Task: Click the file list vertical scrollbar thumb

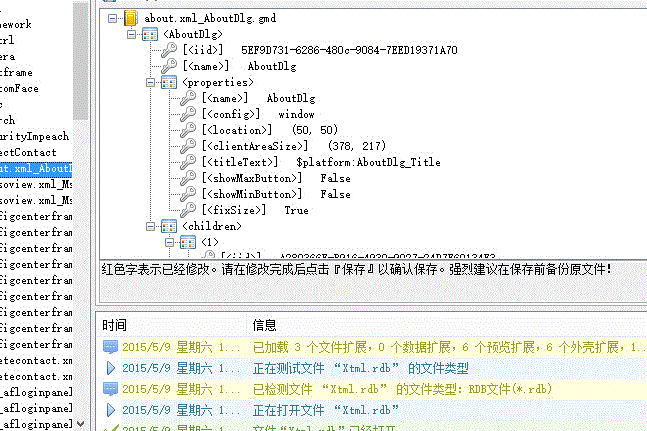Action: point(81,61)
